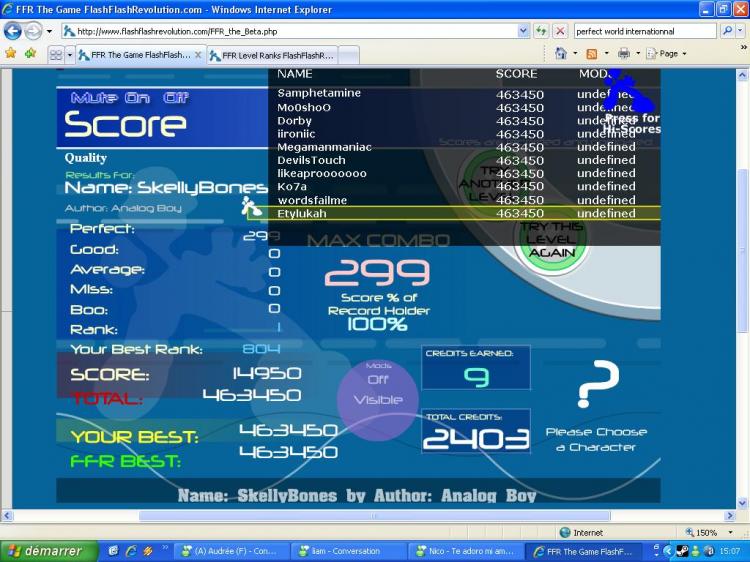
Task: Switch to FFR Level Ranks tab
Action: pyautogui.click(x=272, y=55)
